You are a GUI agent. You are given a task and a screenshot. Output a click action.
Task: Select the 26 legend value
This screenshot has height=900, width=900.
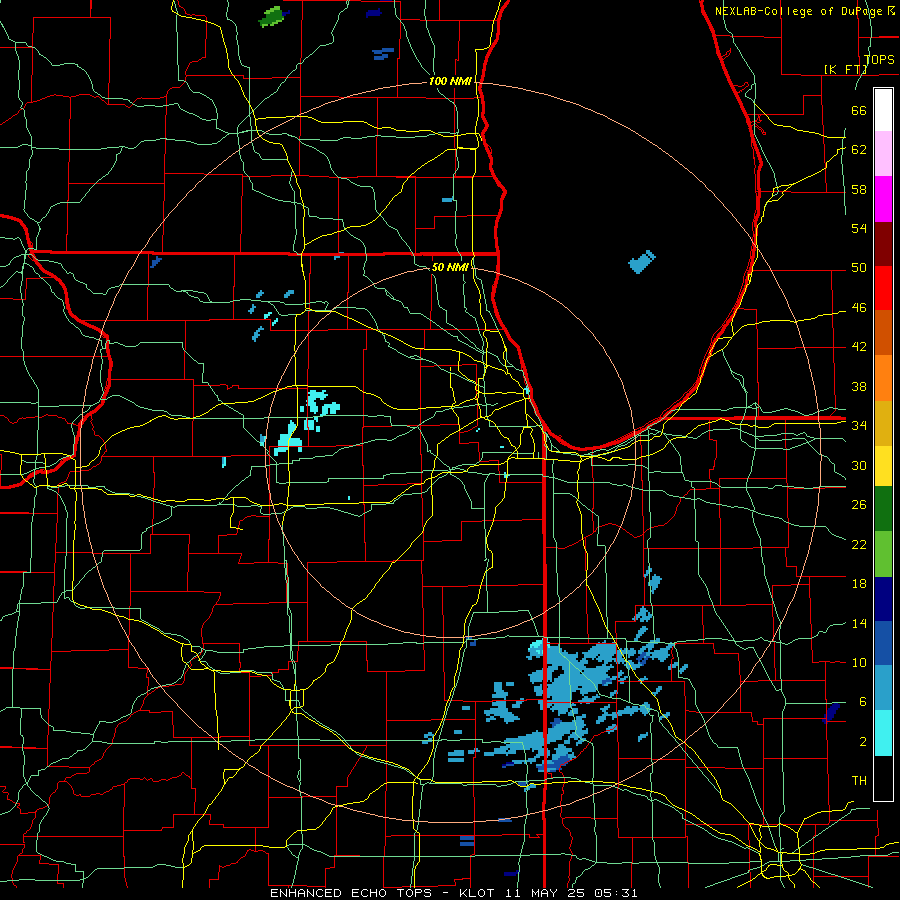(859, 505)
